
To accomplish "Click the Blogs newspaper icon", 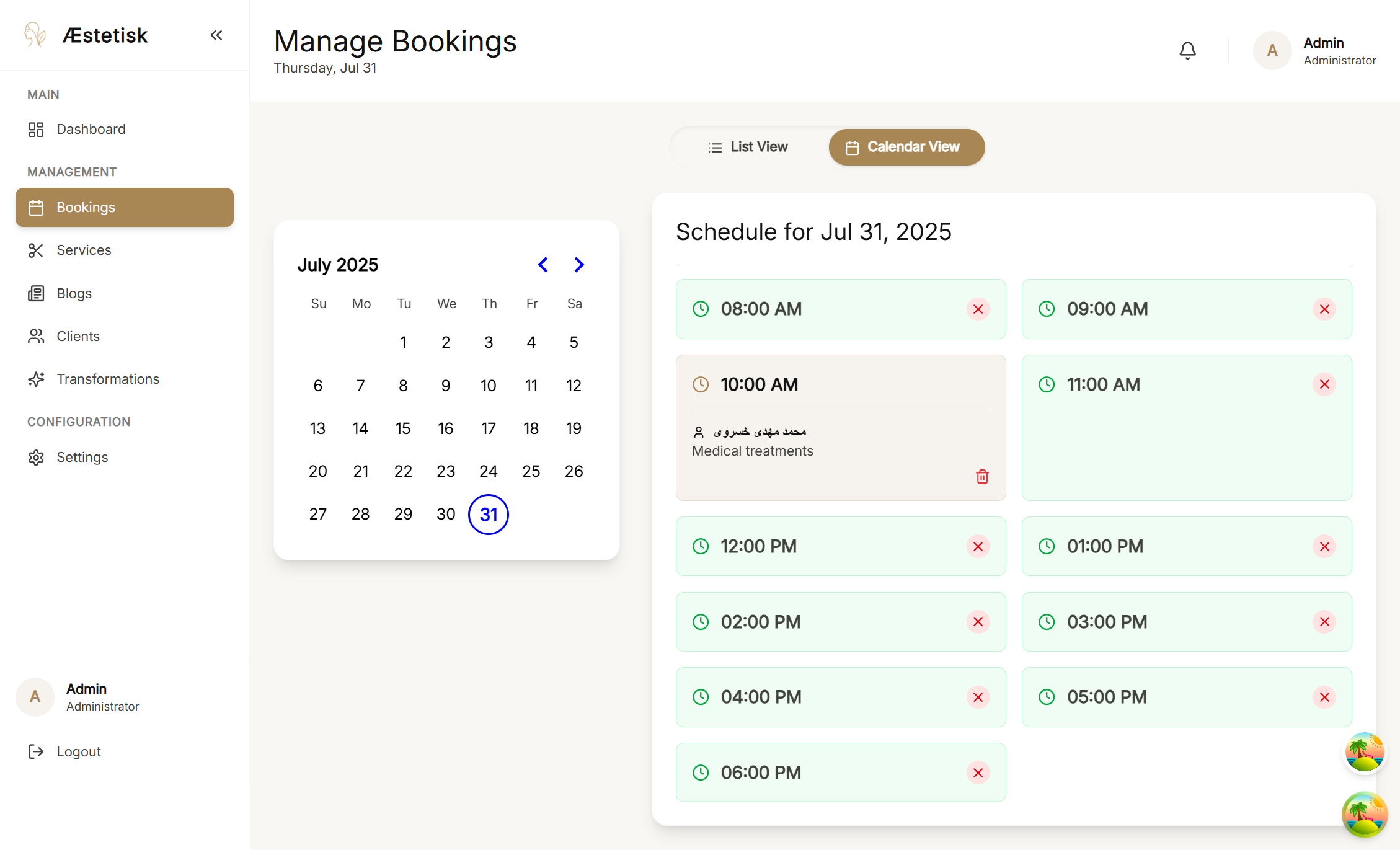I will (36, 293).
